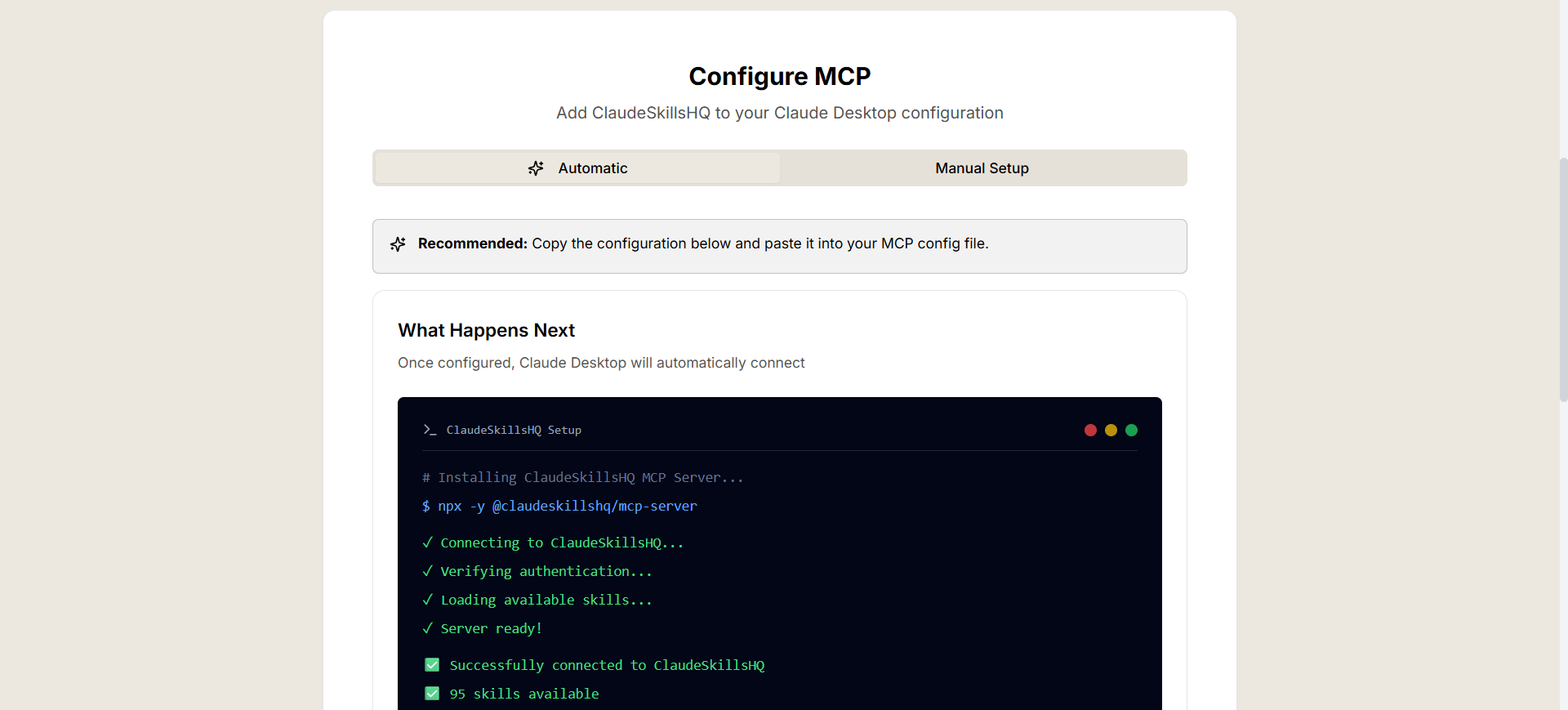1568x710 pixels.
Task: Select the Automatic tab
Action: 577,168
